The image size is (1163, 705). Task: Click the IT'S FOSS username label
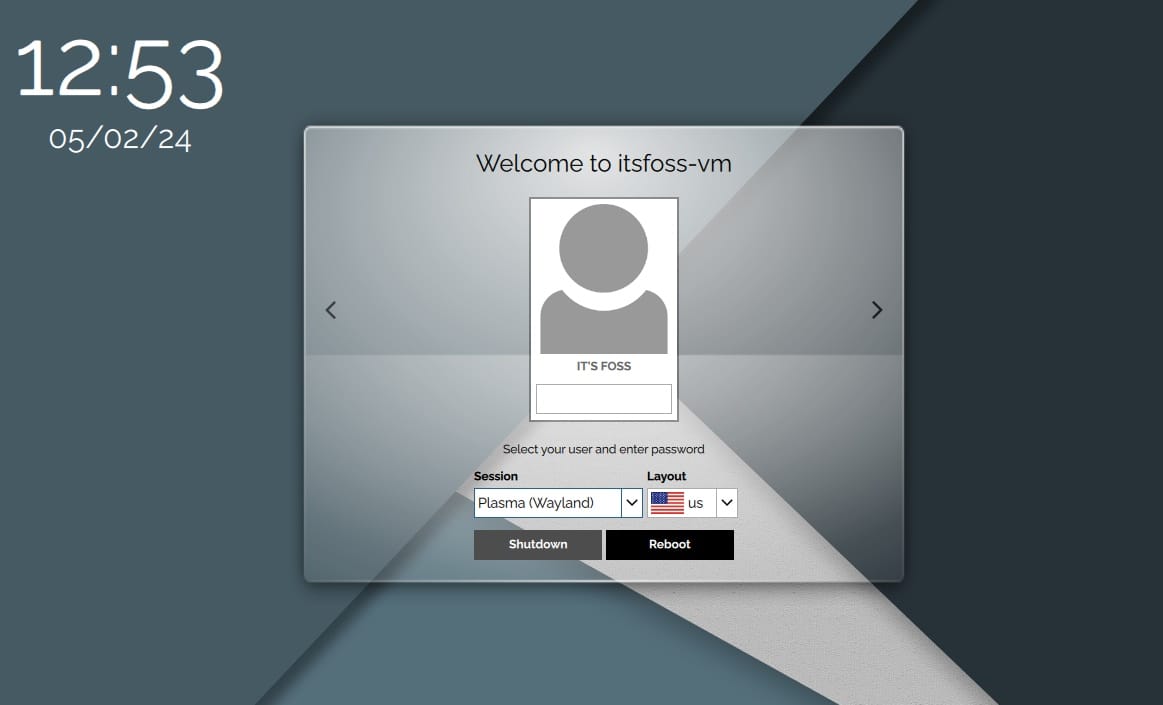(603, 366)
